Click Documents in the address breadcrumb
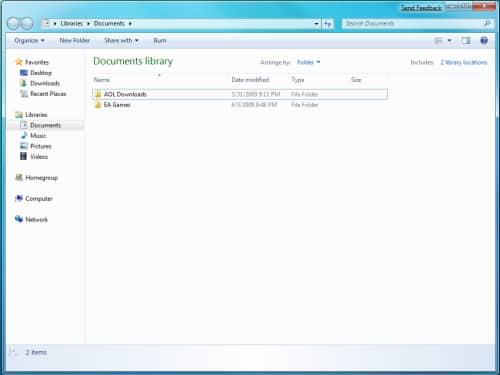This screenshot has height=375, width=500. tap(109, 24)
